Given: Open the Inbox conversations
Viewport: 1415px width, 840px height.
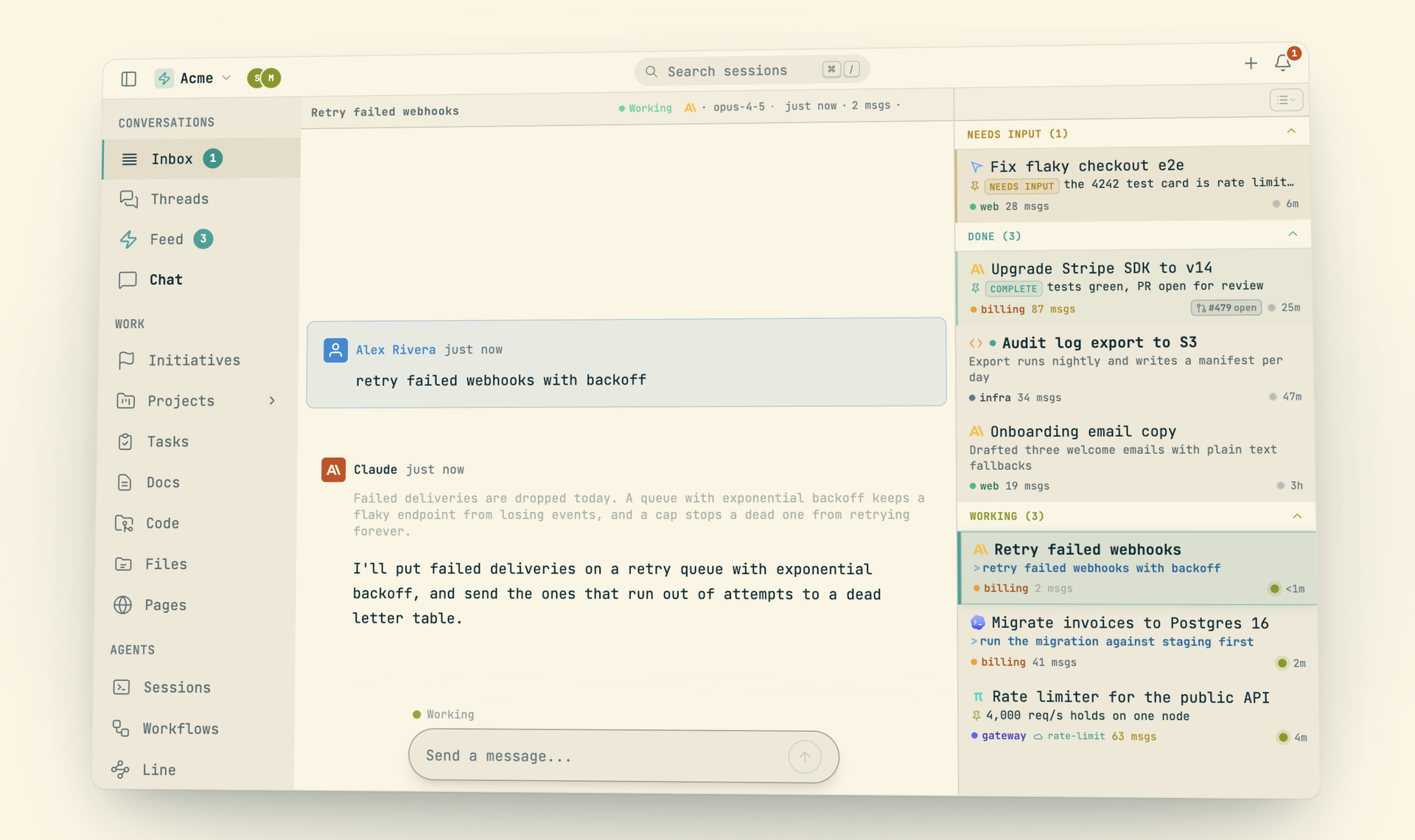Looking at the screenshot, I should pos(201,158).
